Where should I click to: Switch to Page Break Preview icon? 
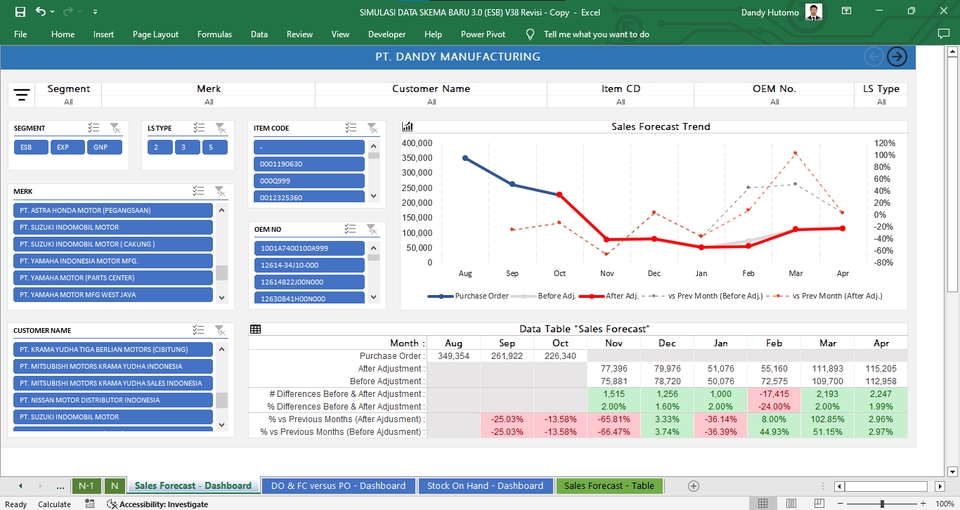[819, 503]
